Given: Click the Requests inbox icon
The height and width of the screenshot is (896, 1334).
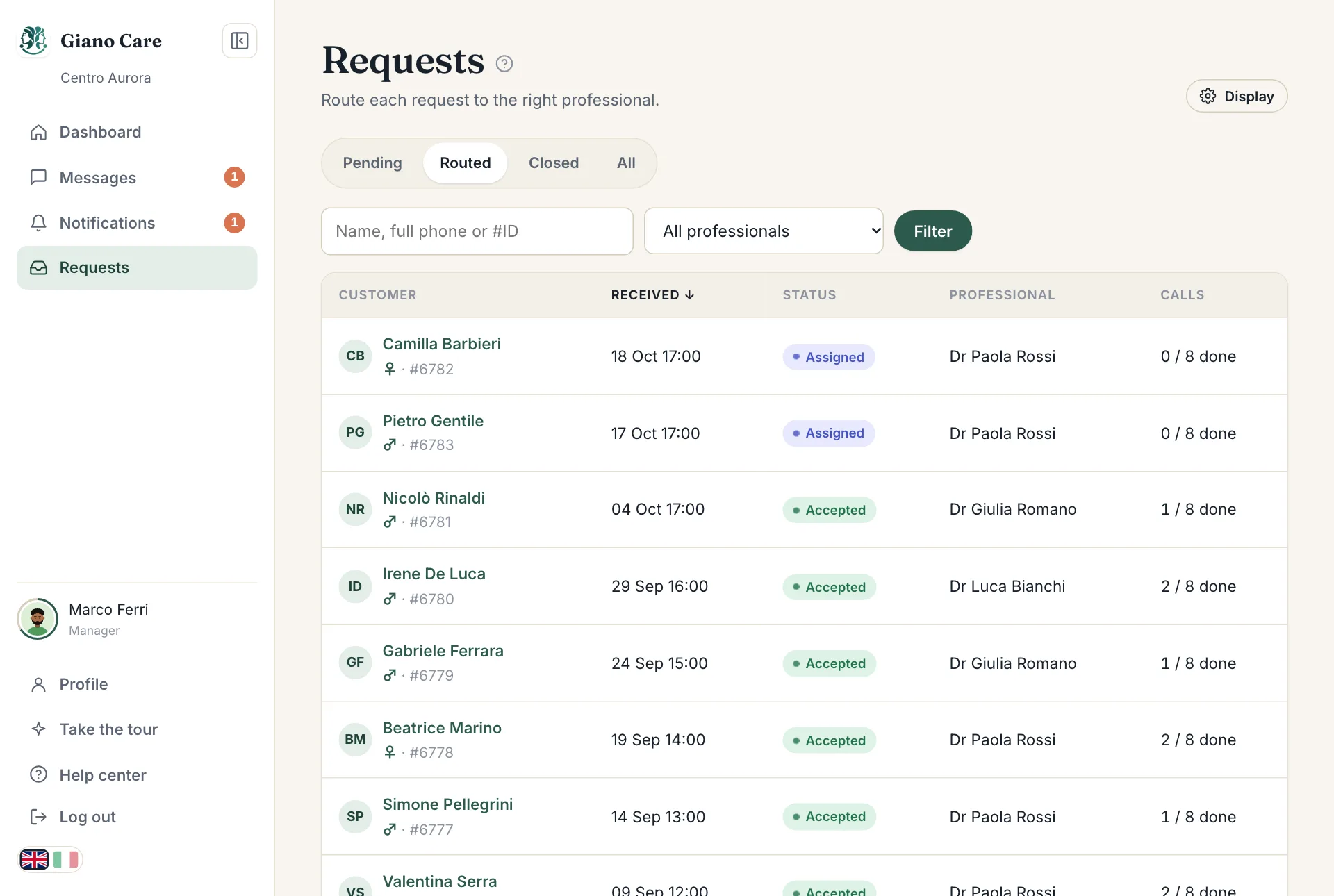Looking at the screenshot, I should click(x=39, y=267).
